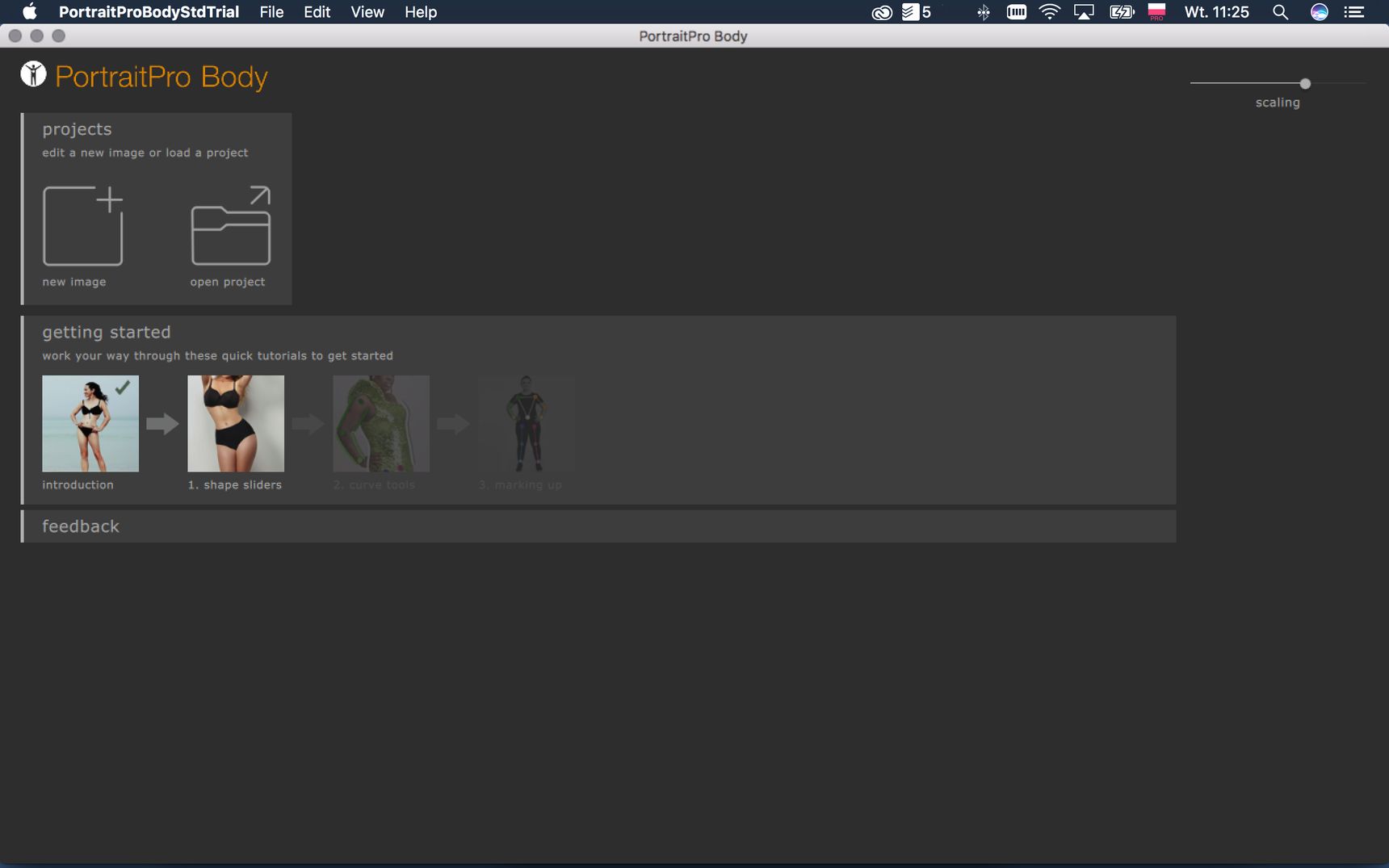Select the marking up tutorial thumbnail
1389x868 pixels.
pyautogui.click(x=527, y=423)
